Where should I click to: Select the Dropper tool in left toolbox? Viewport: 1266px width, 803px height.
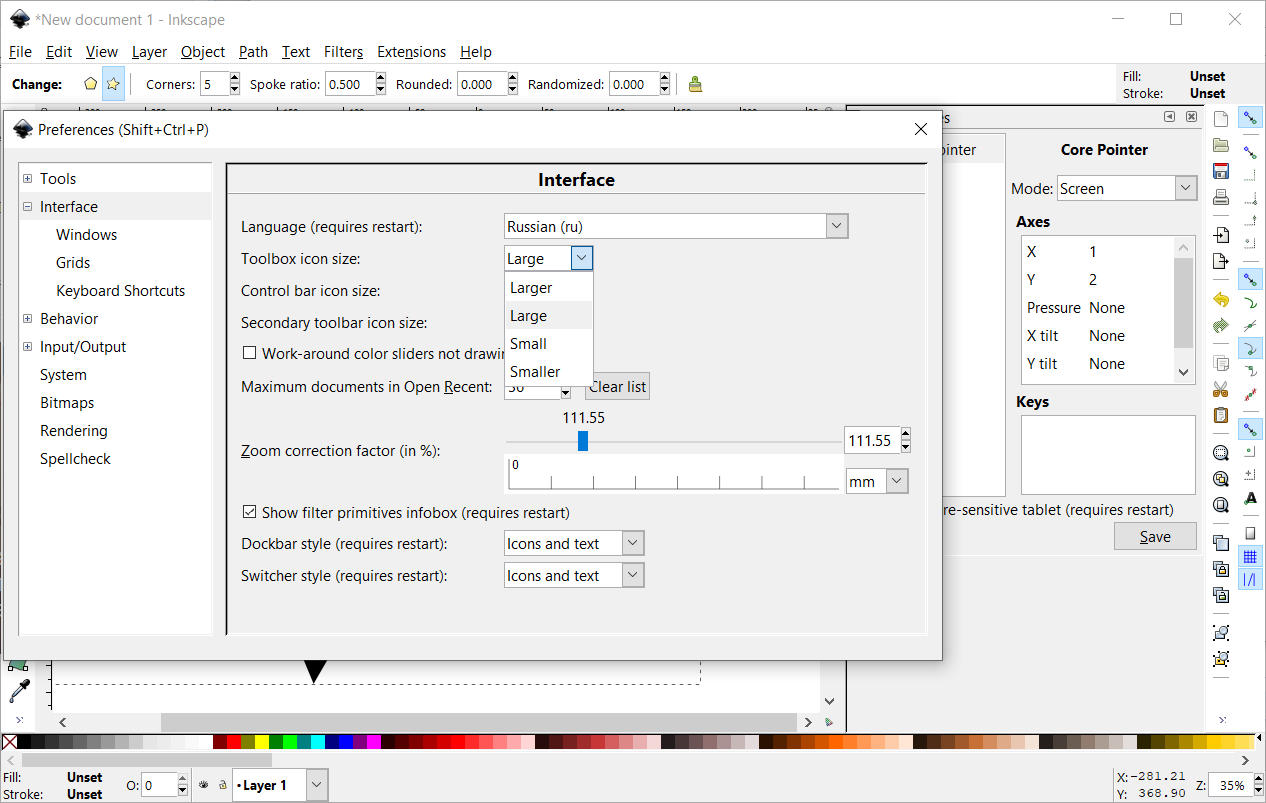[18, 690]
